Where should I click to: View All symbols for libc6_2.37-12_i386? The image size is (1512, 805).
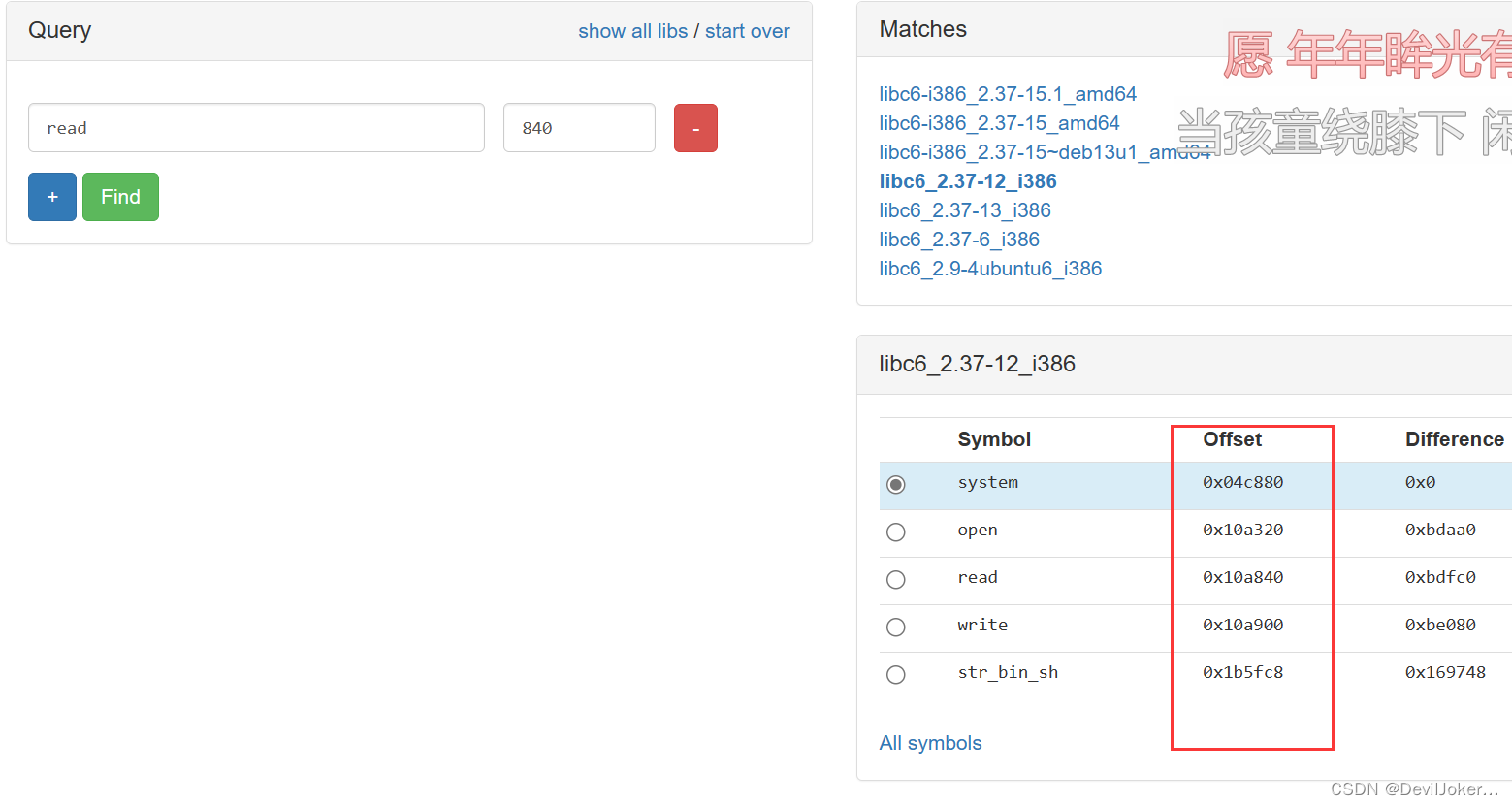point(930,742)
